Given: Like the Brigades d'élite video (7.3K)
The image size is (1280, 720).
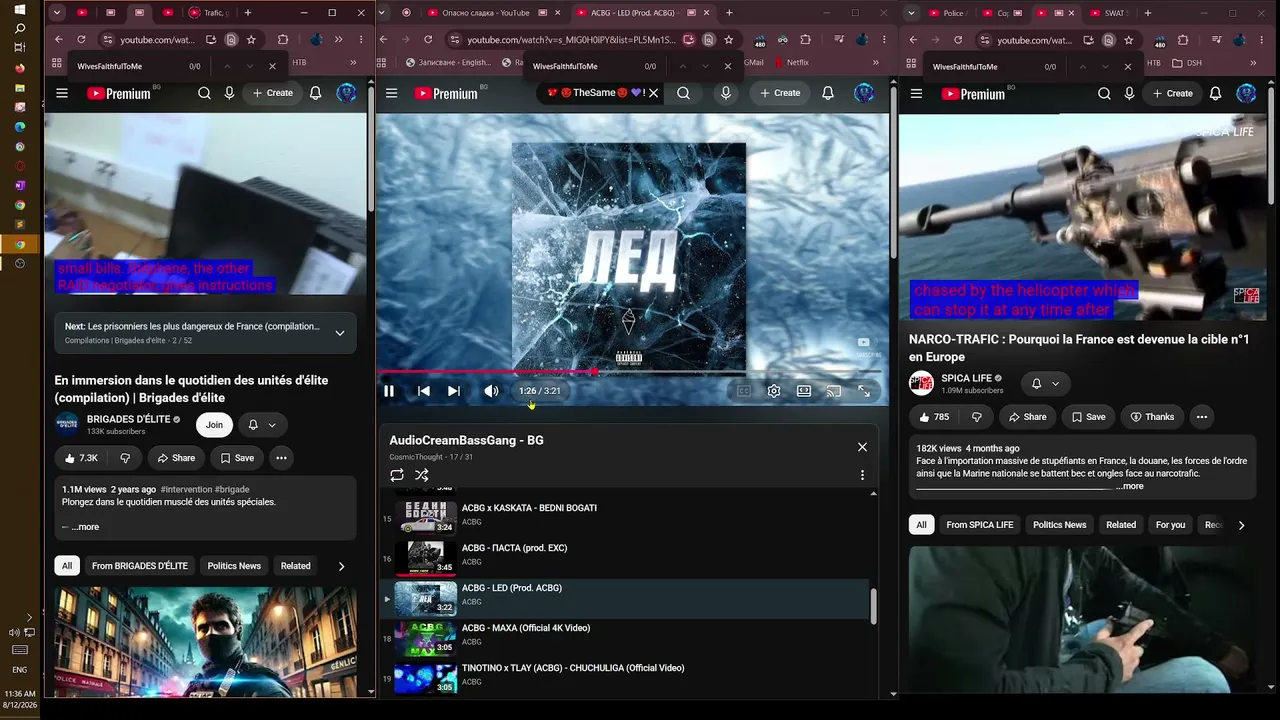Looking at the screenshot, I should coord(81,458).
